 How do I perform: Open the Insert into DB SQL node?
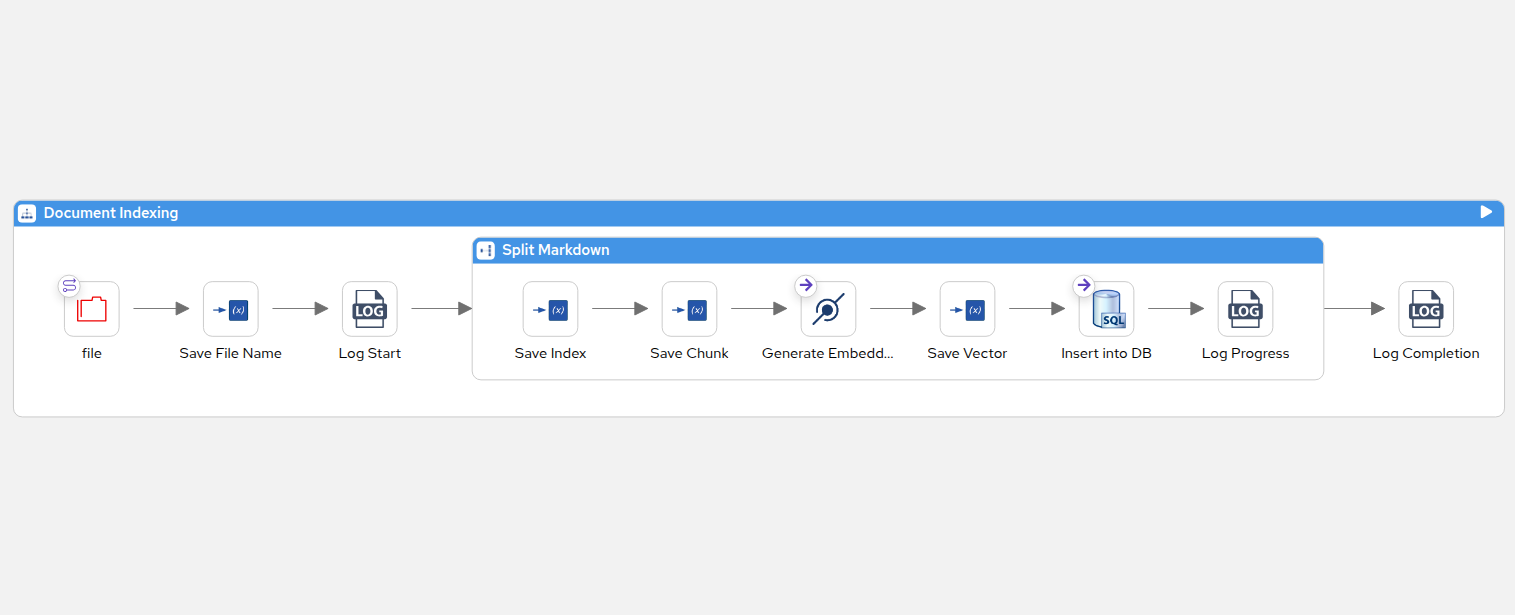click(1107, 309)
